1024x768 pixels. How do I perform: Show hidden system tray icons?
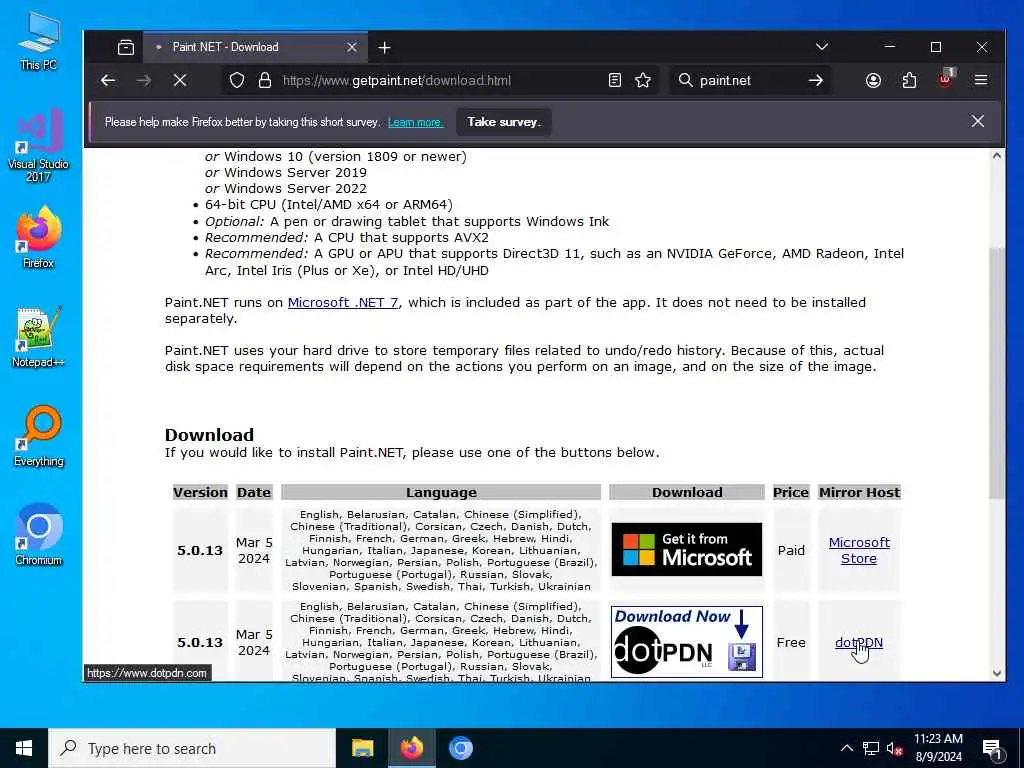click(x=846, y=748)
